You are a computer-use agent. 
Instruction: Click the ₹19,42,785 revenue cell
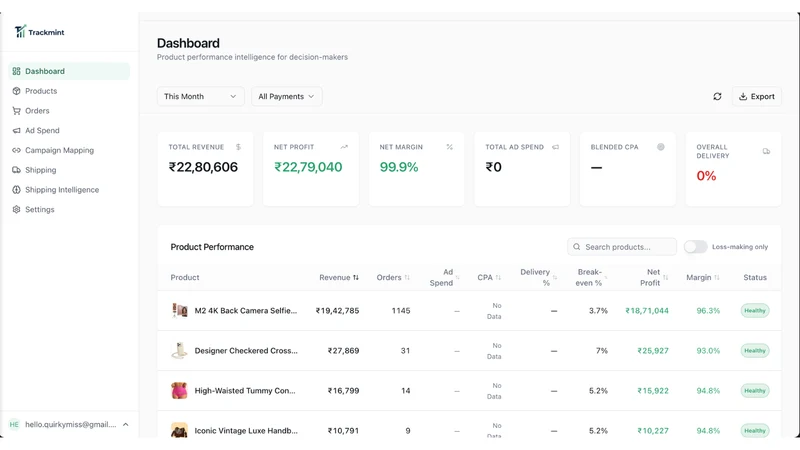(337, 311)
